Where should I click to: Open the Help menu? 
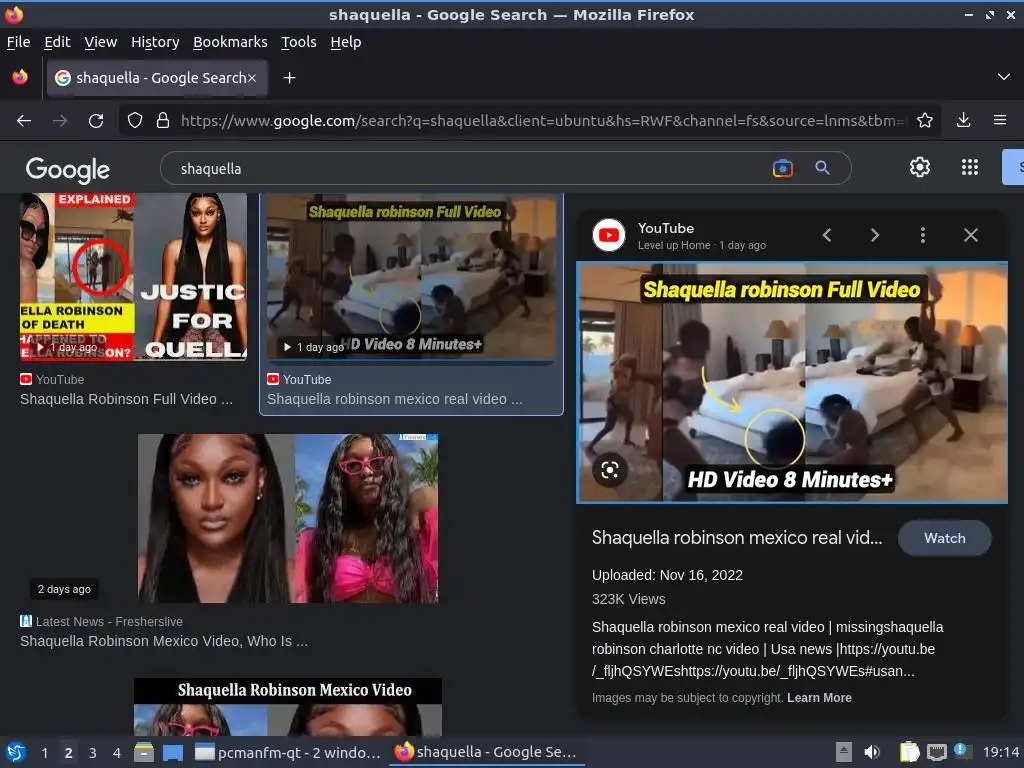(x=345, y=42)
